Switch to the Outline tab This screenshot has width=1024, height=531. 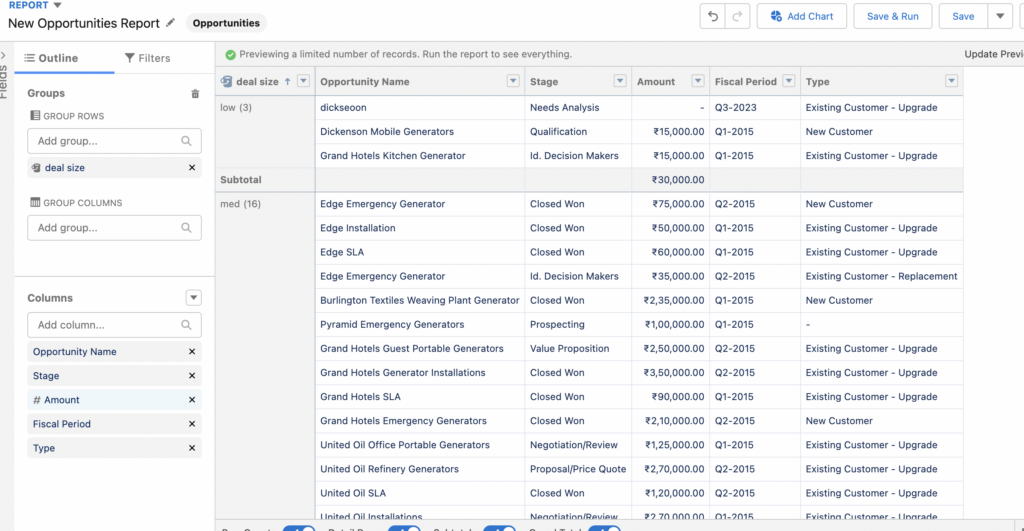click(52, 58)
